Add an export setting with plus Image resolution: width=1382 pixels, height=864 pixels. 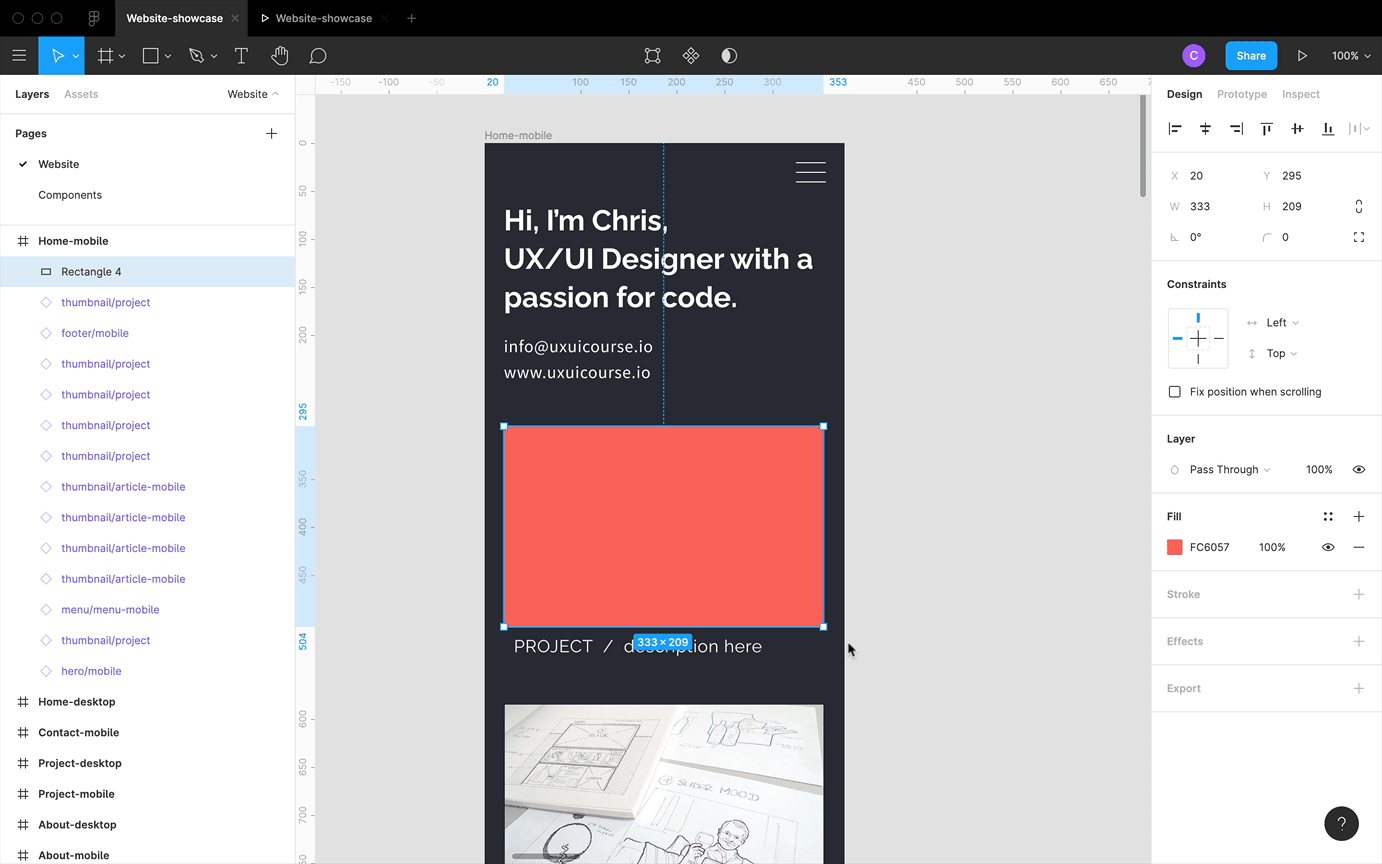[1359, 688]
